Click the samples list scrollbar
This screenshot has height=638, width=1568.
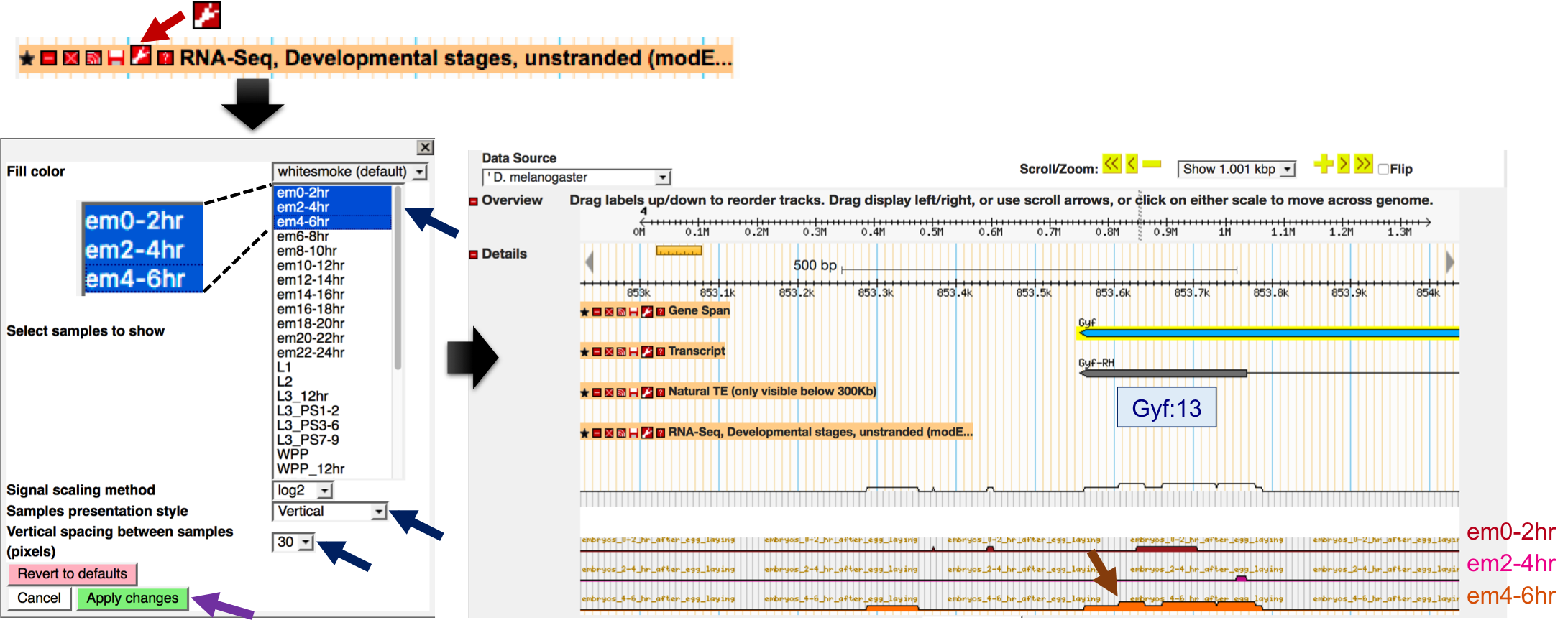pyautogui.click(x=398, y=277)
